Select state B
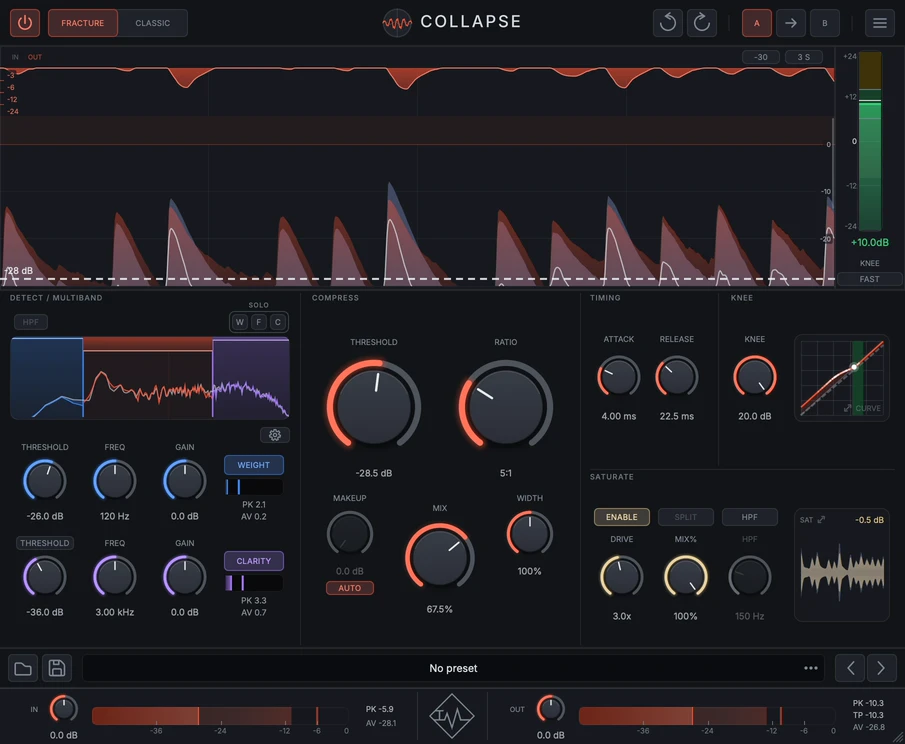The image size is (905, 744). 825,23
